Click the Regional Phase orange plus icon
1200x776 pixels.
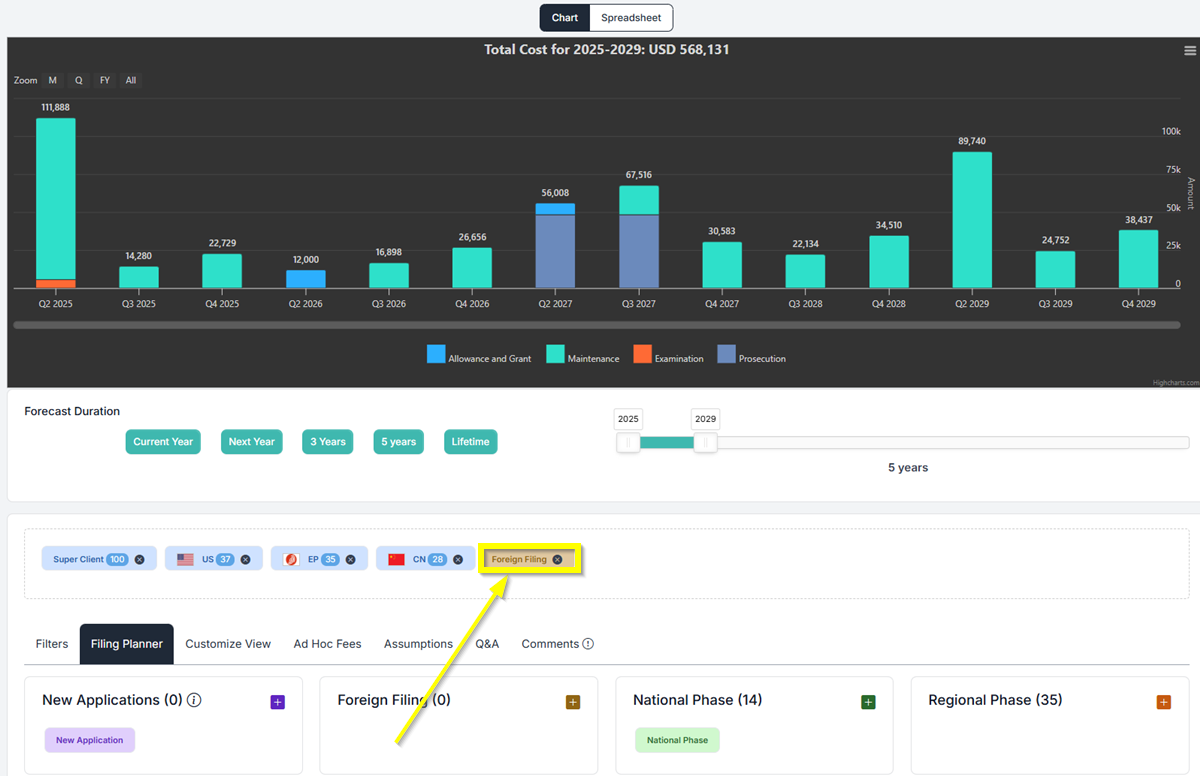tap(1164, 702)
